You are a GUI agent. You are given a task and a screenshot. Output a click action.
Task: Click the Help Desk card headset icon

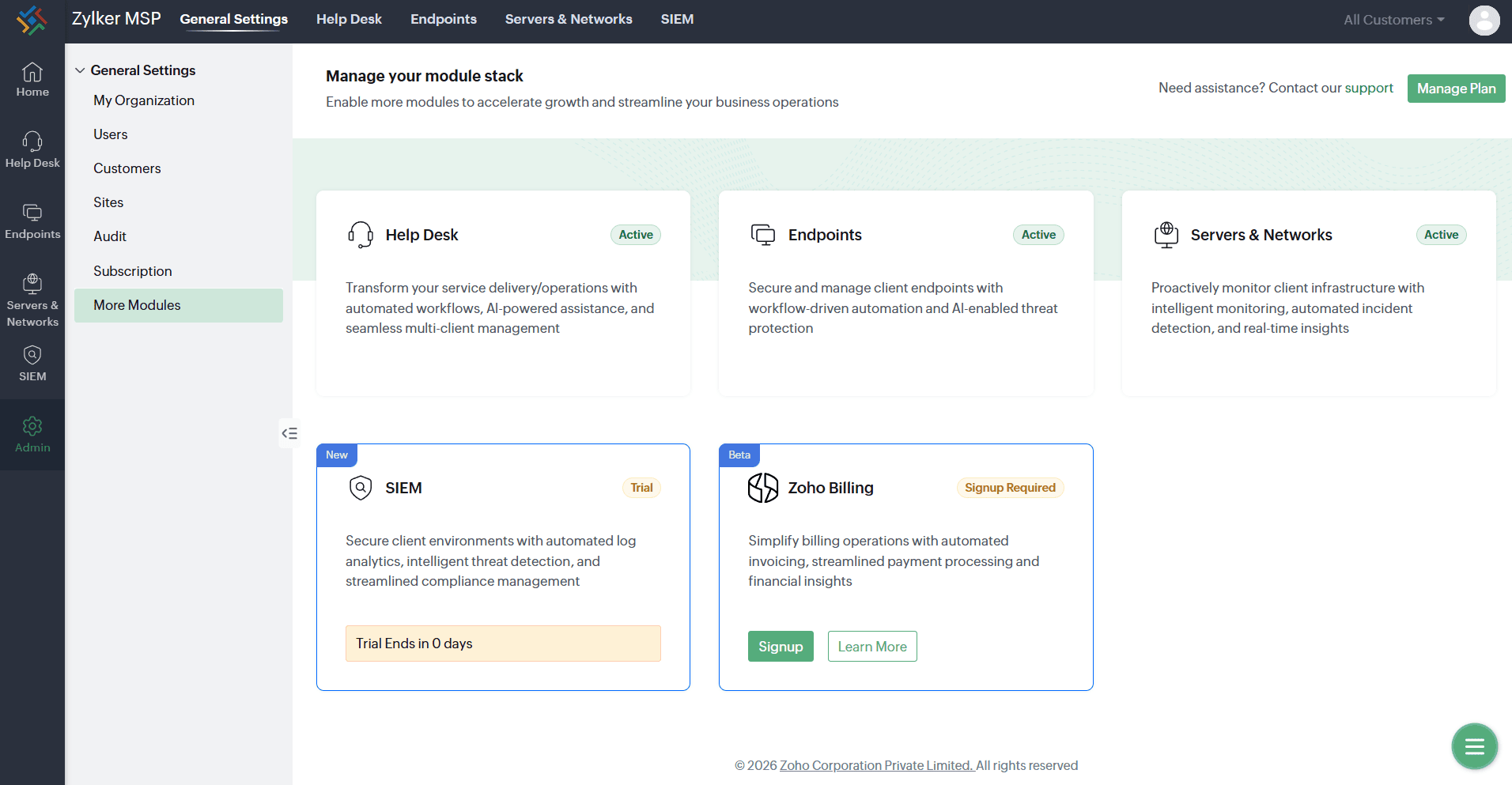361,235
